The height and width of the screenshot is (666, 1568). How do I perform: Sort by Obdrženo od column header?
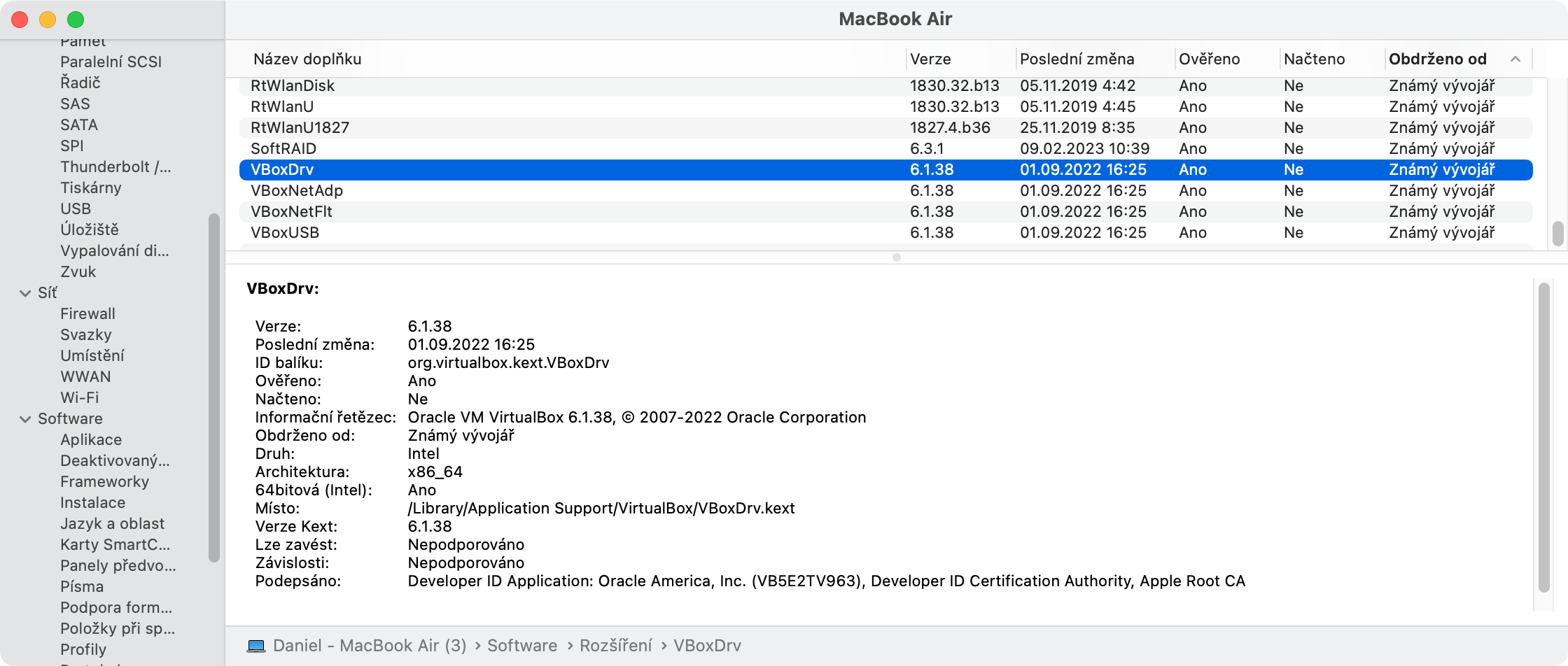pos(1437,59)
